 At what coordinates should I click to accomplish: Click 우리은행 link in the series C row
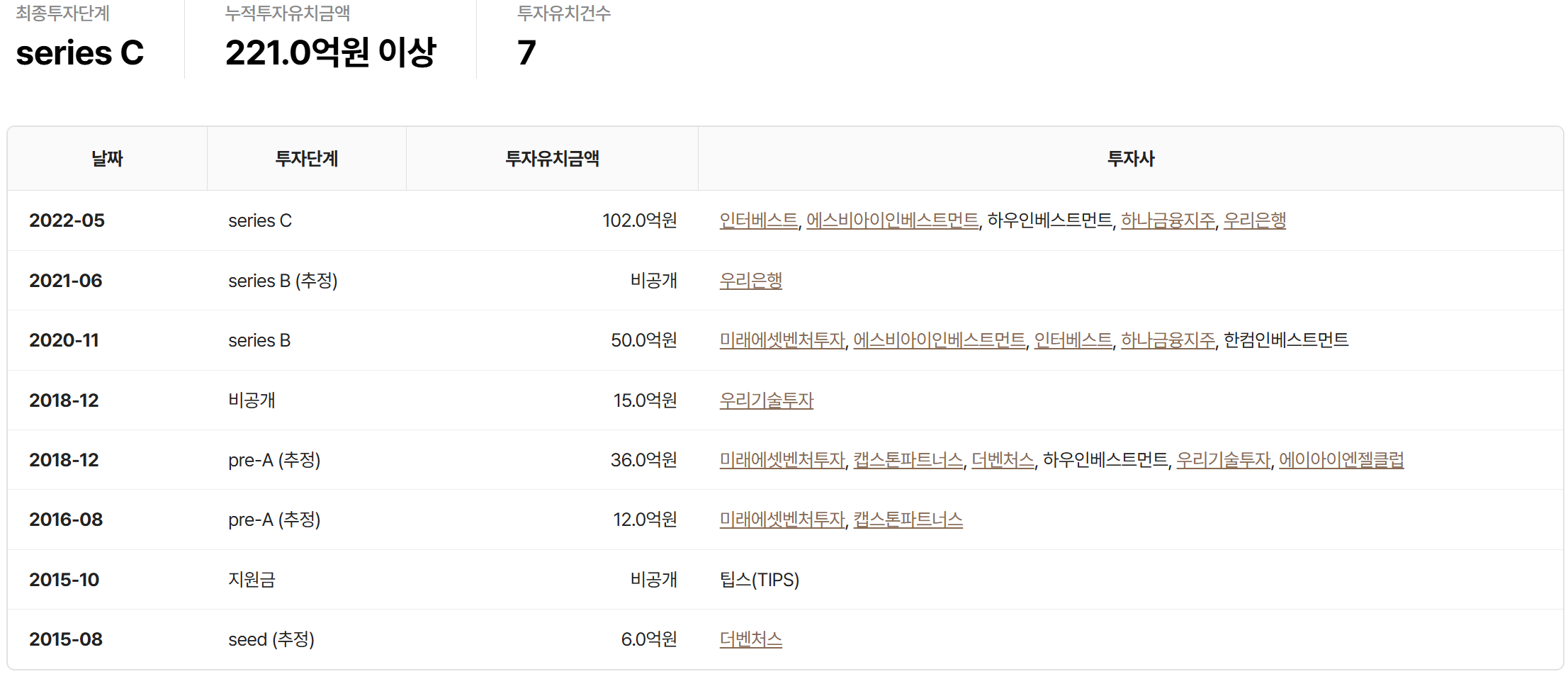tap(1254, 220)
